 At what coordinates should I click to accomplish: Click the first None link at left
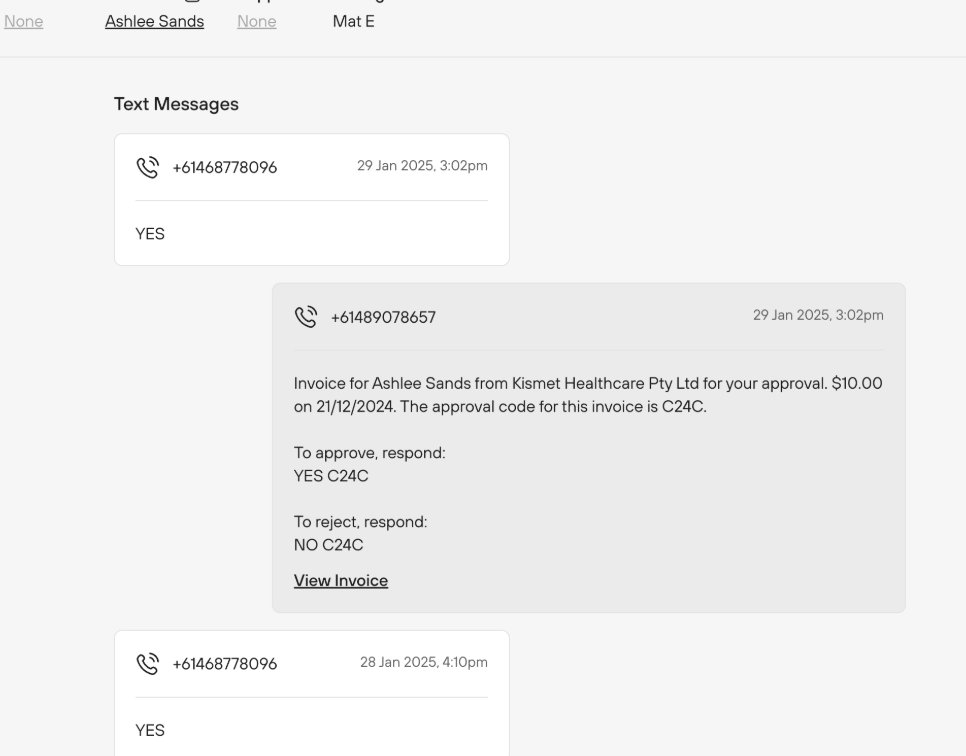(23, 22)
